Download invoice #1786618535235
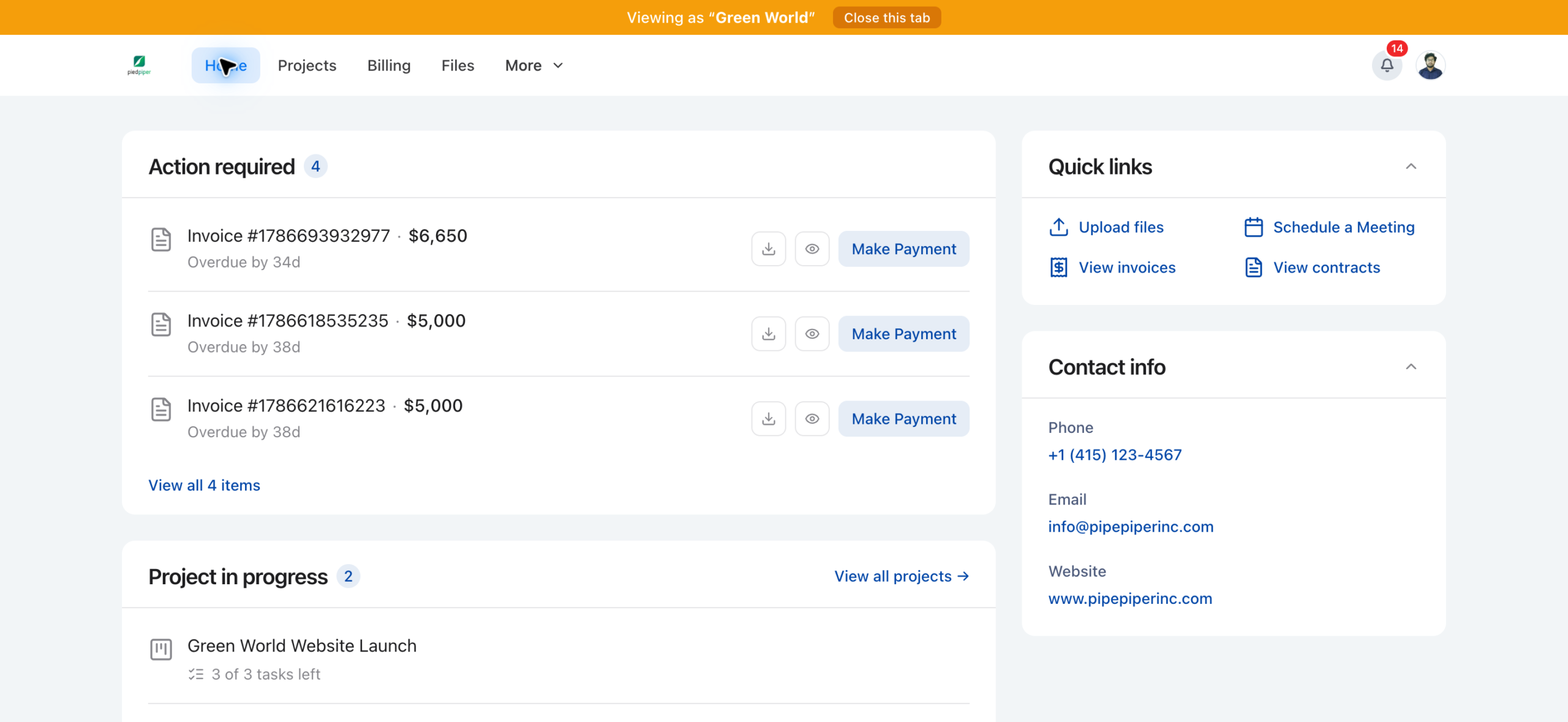 pyautogui.click(x=768, y=334)
